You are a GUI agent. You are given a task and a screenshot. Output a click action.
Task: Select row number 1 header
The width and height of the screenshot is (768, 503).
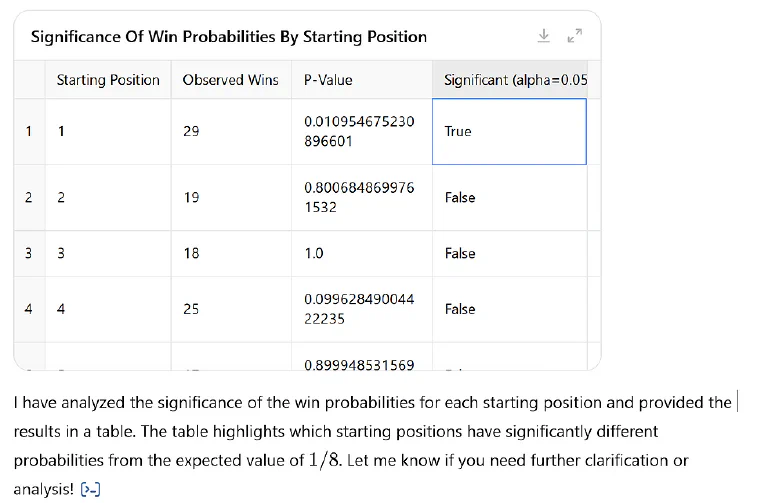(x=29, y=131)
